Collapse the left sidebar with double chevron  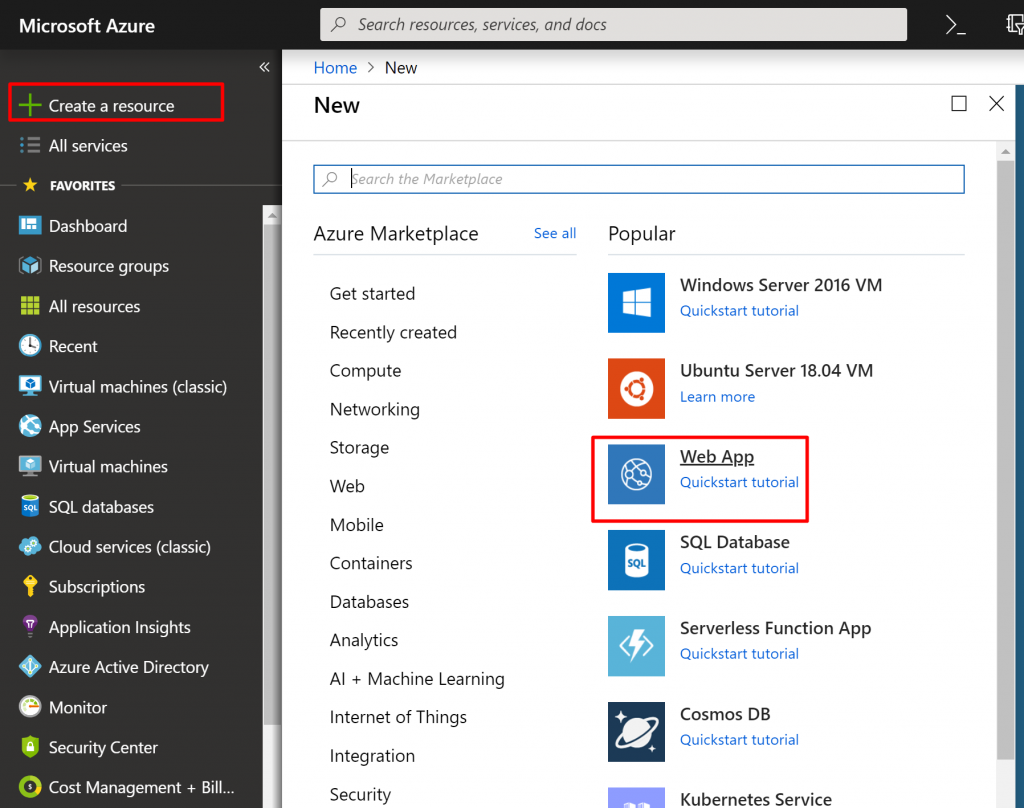coord(264,67)
